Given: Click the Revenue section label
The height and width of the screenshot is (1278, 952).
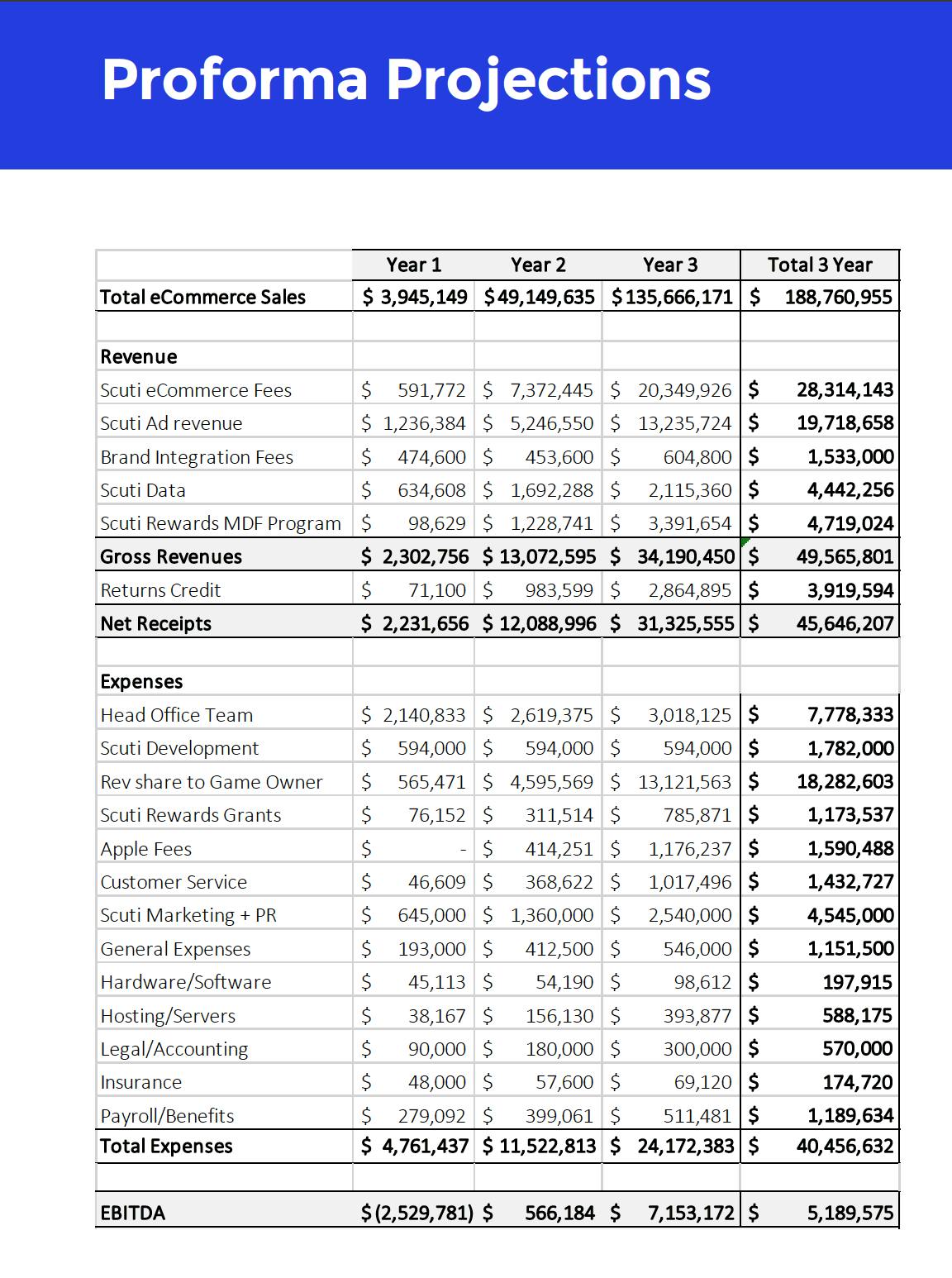Looking at the screenshot, I should point(139,356).
